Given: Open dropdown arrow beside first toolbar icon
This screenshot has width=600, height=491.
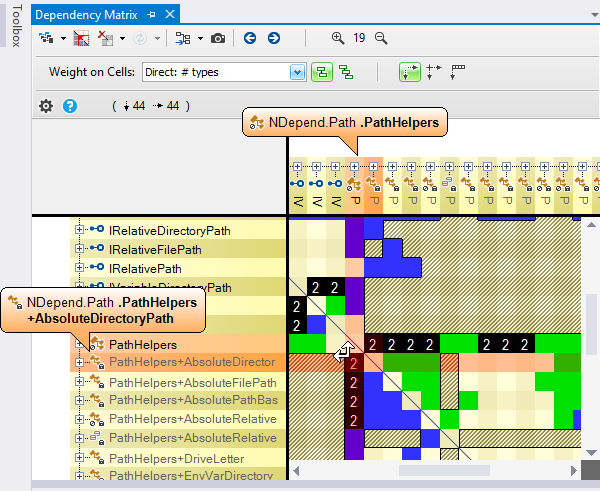Looking at the screenshot, I should [x=63, y=38].
